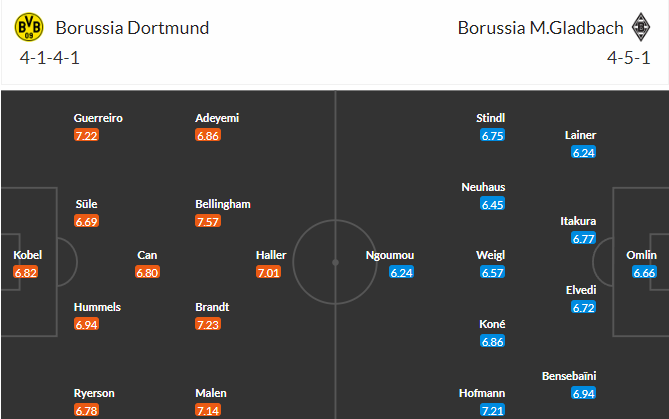Screen dimensions: 669x419
Task: Click the Borussia M.Gladbach club crest
Action: click(x=640, y=27)
